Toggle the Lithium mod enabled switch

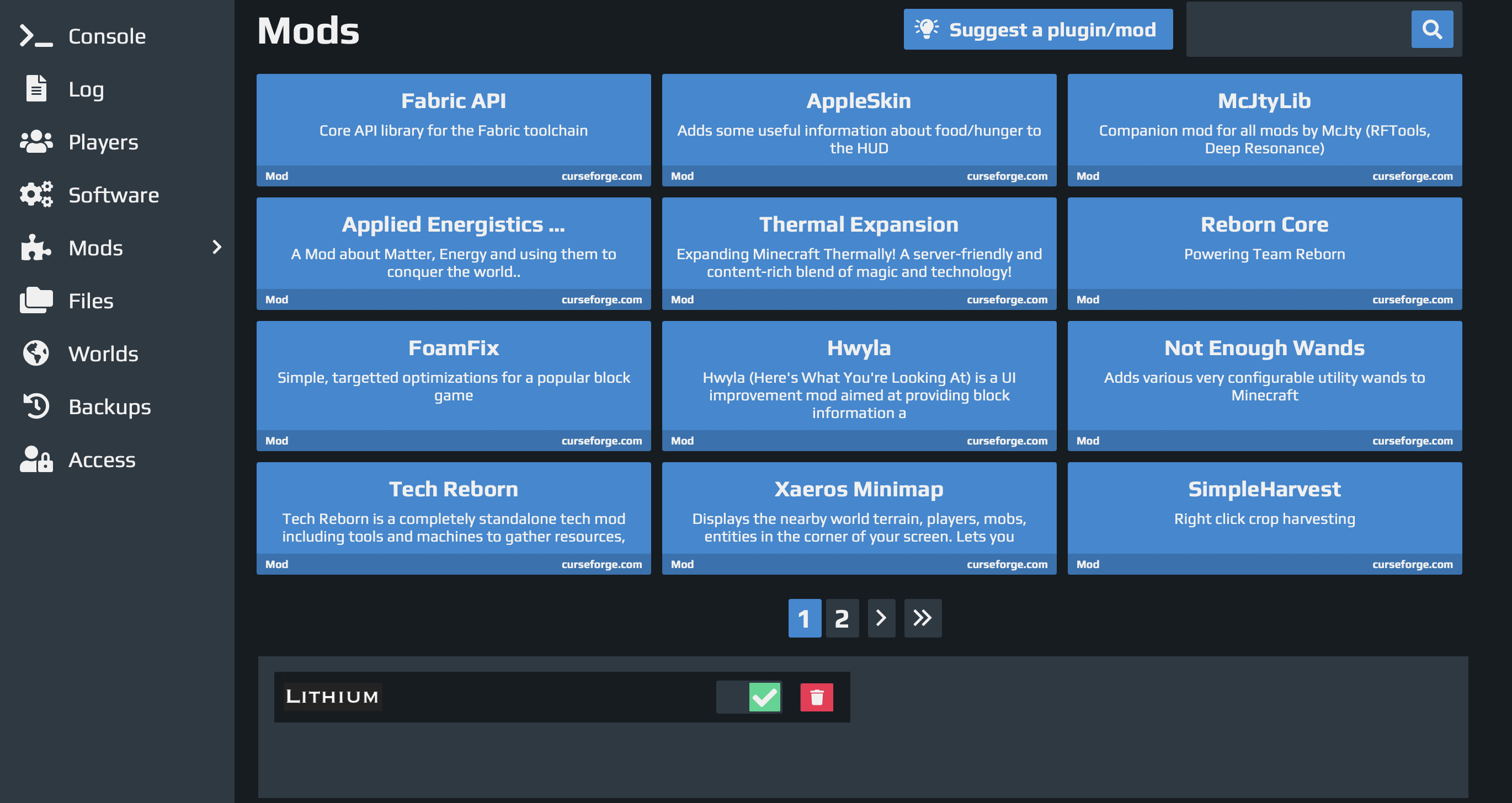[749, 697]
